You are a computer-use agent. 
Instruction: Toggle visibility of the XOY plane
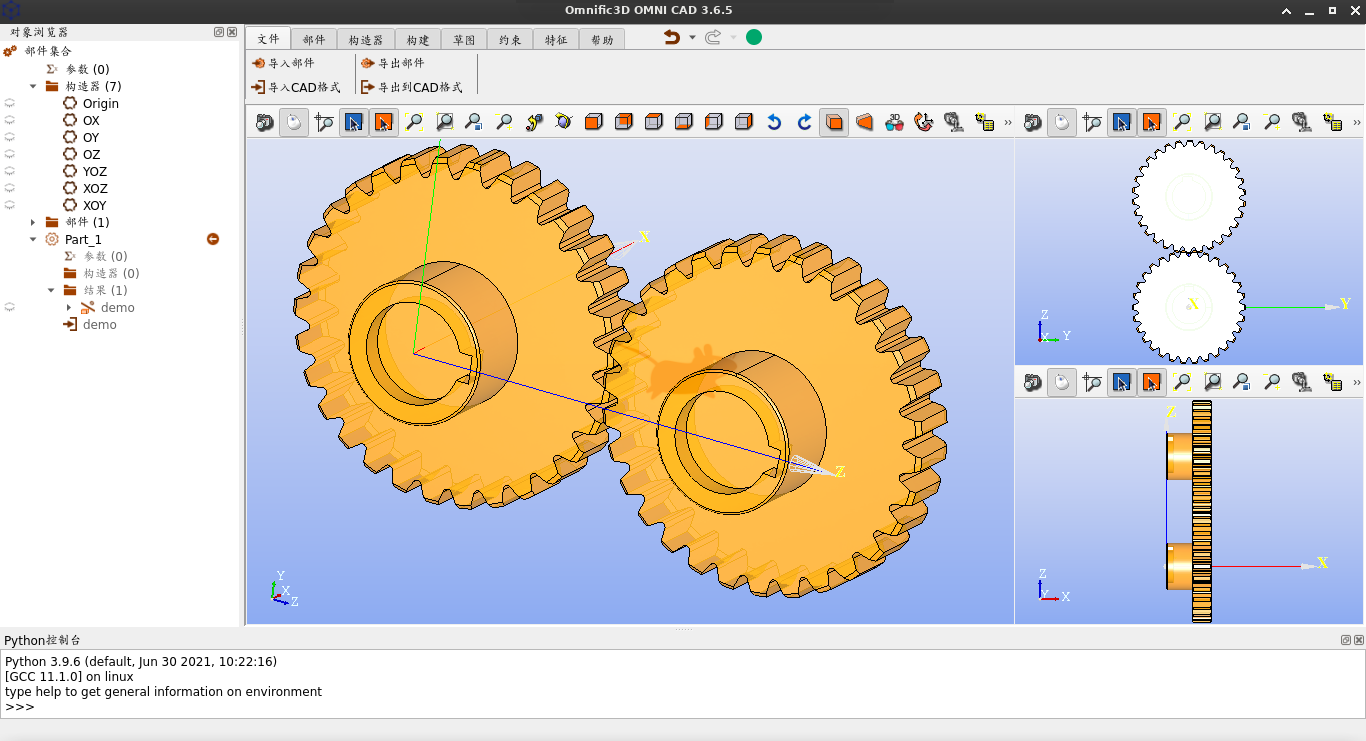10,205
